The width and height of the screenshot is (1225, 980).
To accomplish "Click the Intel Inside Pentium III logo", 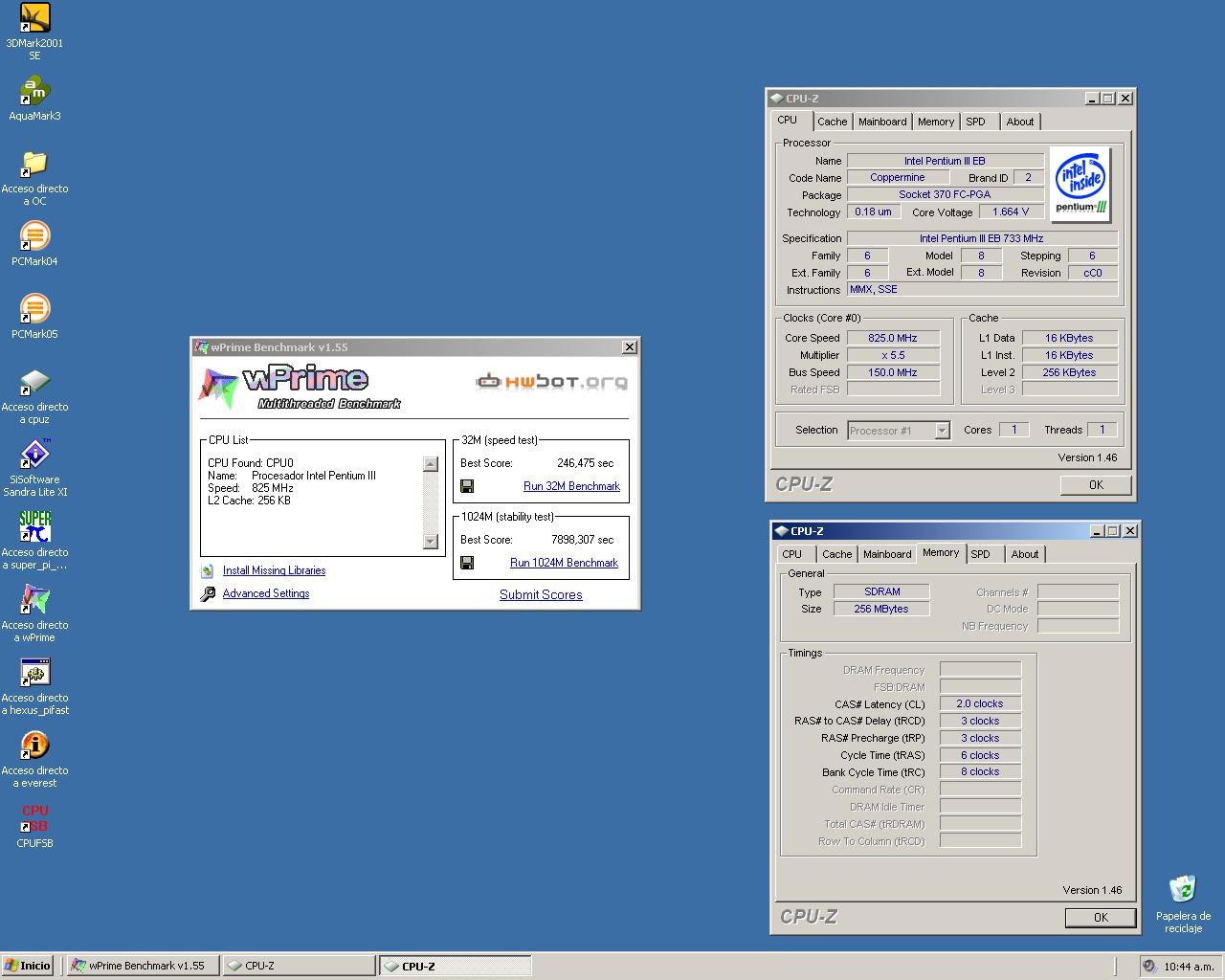I will [x=1080, y=184].
